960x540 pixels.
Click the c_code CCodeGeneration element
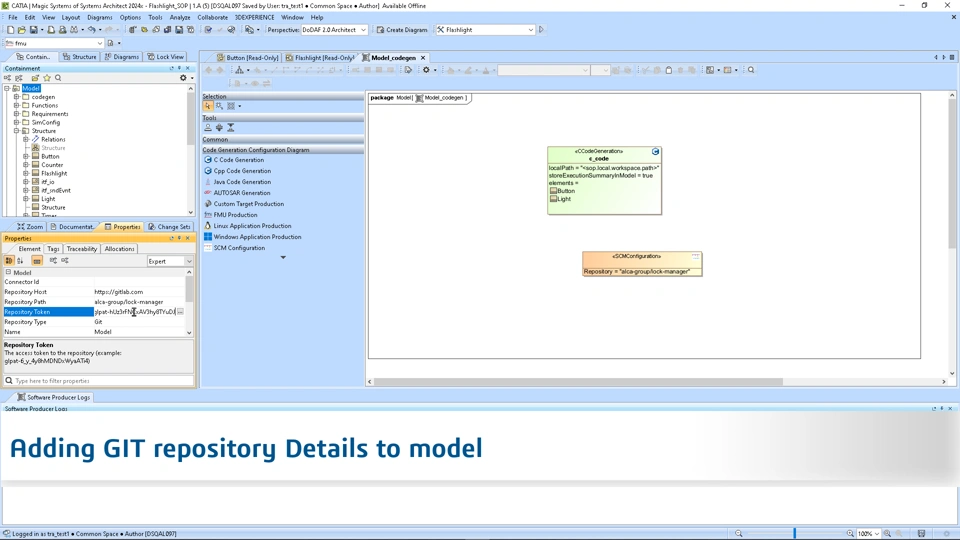[x=604, y=180]
